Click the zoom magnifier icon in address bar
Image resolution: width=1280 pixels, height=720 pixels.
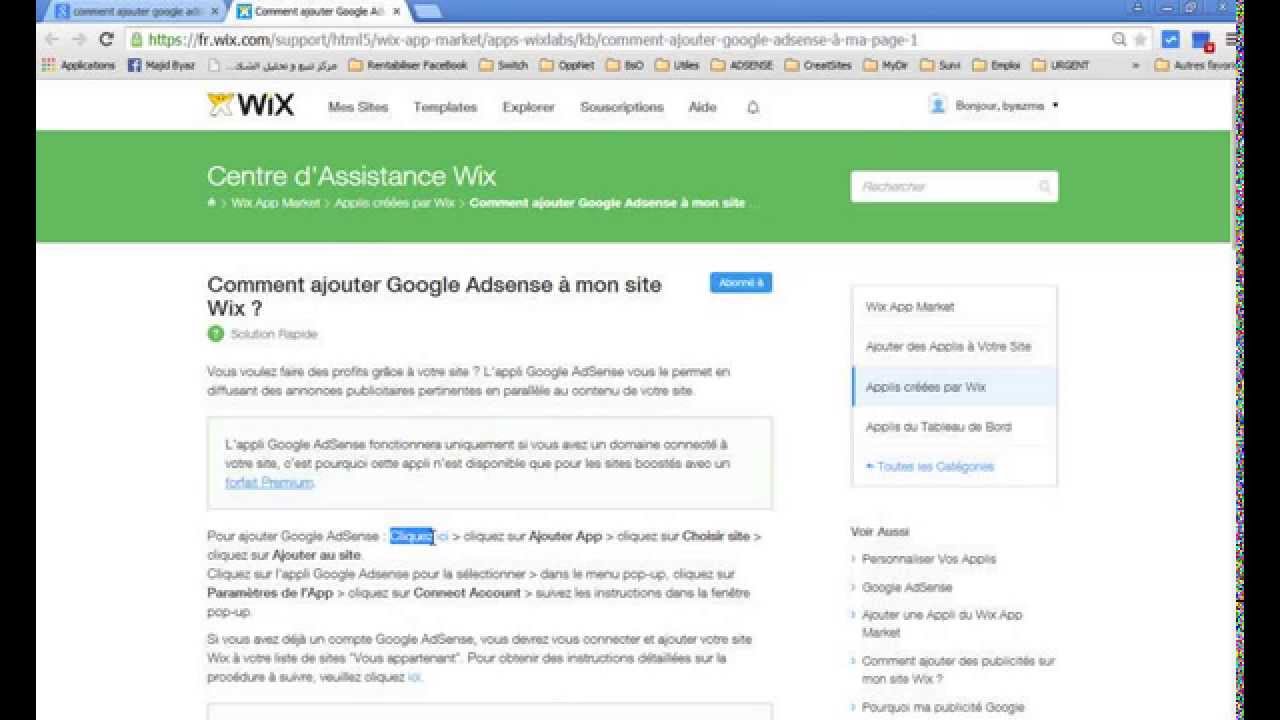coord(1119,40)
